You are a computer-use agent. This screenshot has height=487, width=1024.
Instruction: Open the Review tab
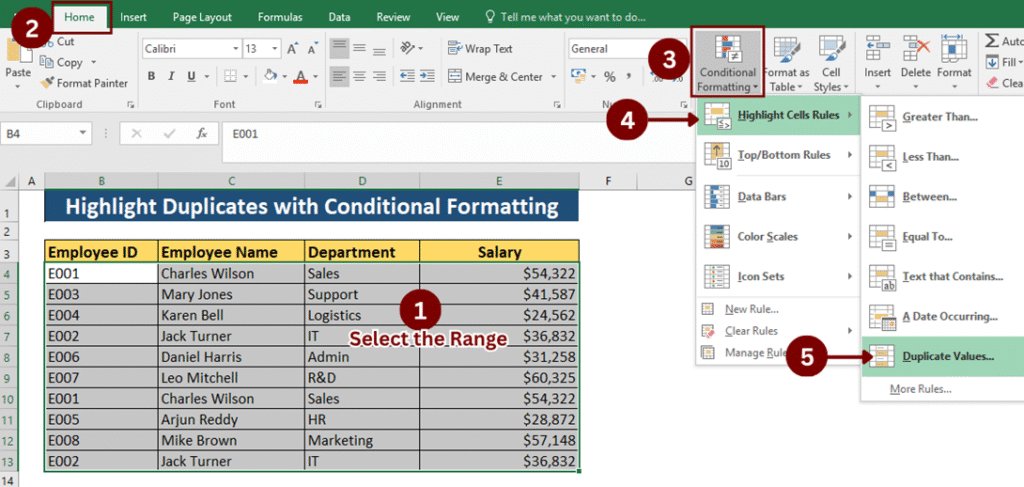(x=393, y=18)
